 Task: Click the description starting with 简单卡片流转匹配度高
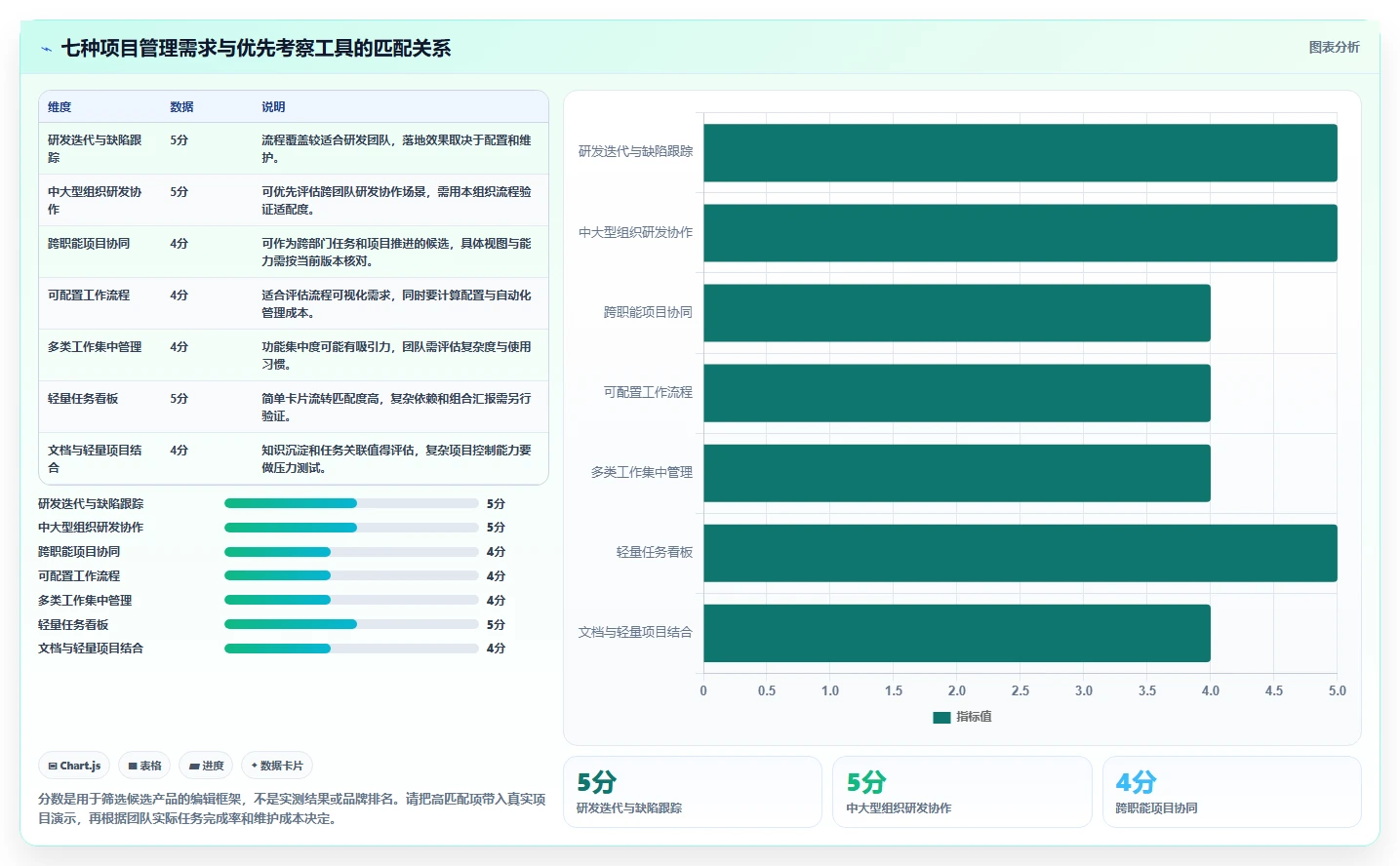pos(397,407)
